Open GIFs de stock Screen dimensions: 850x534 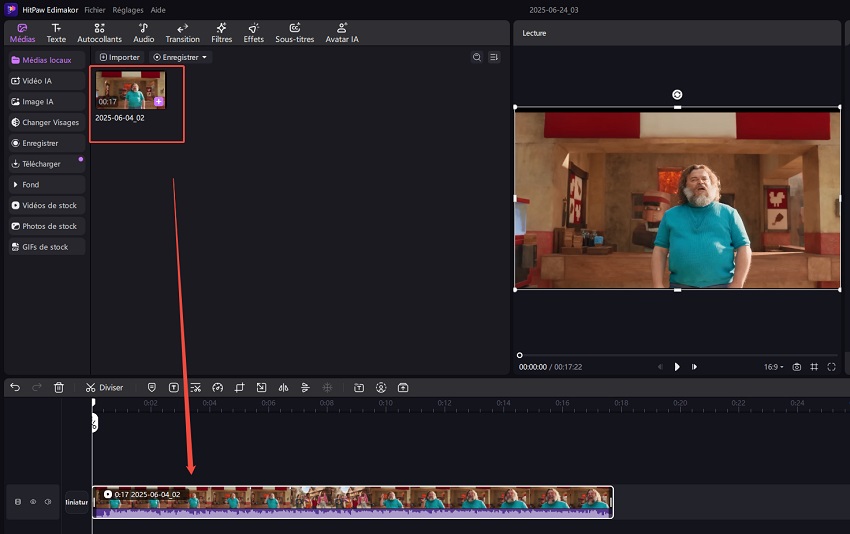[x=47, y=247]
